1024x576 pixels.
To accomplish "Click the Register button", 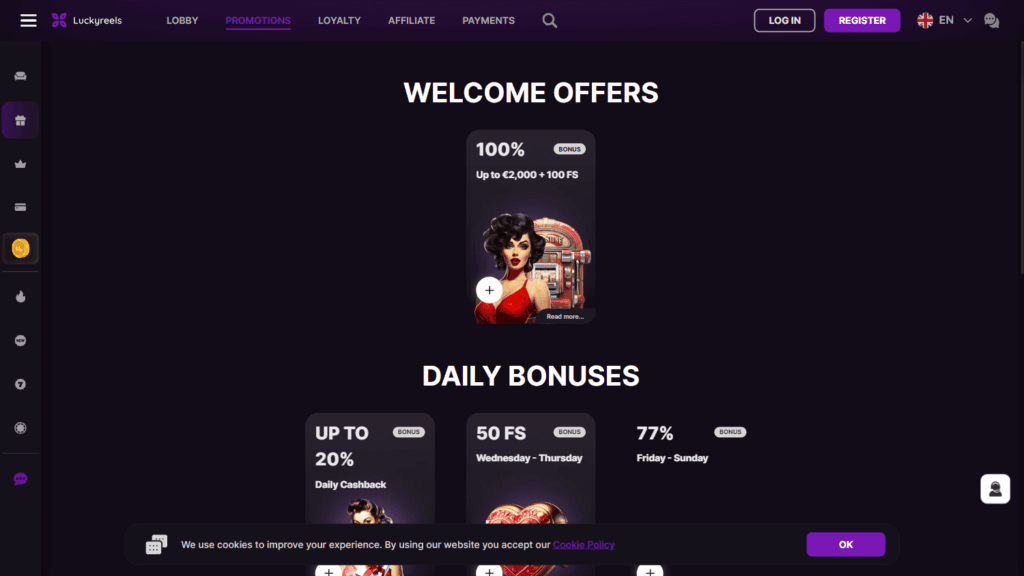I will tap(862, 20).
